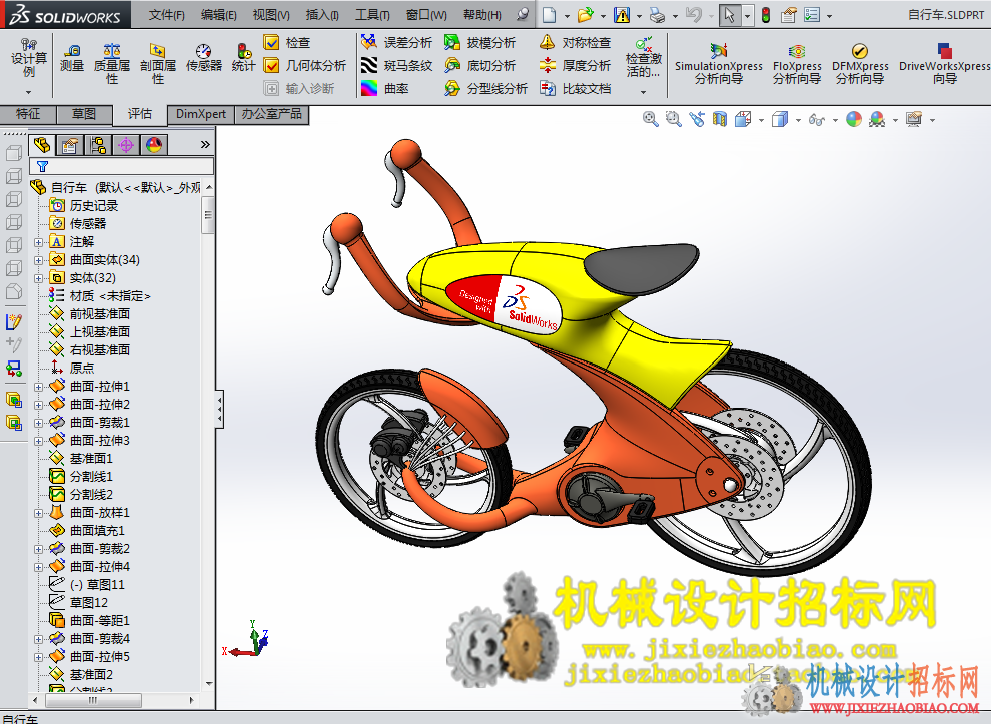Image resolution: width=991 pixels, height=724 pixels.
Task: Click the feature tree filter input field
Action: pos(121,166)
